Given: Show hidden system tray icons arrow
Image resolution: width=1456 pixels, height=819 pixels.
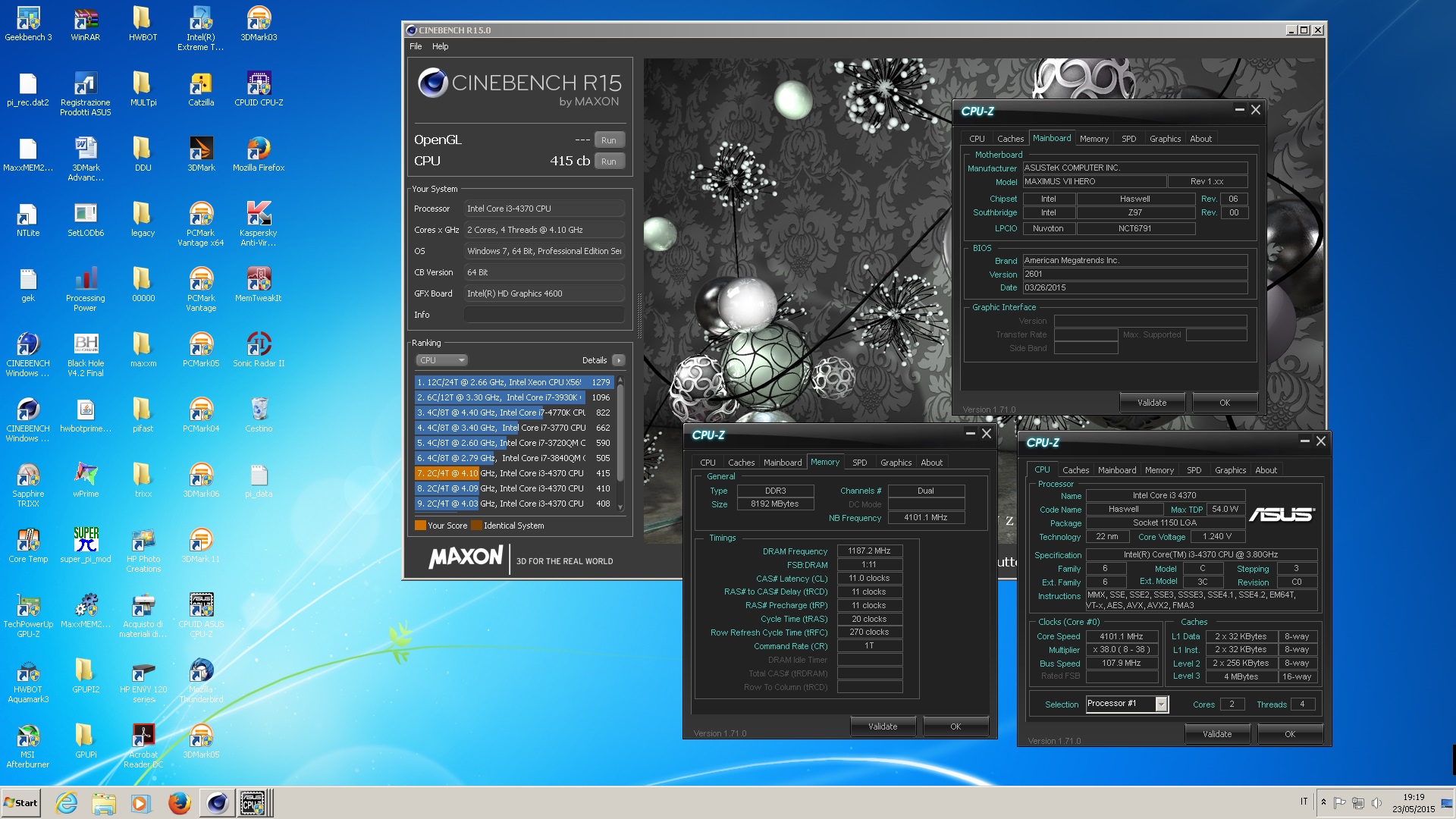Looking at the screenshot, I should [x=1323, y=802].
